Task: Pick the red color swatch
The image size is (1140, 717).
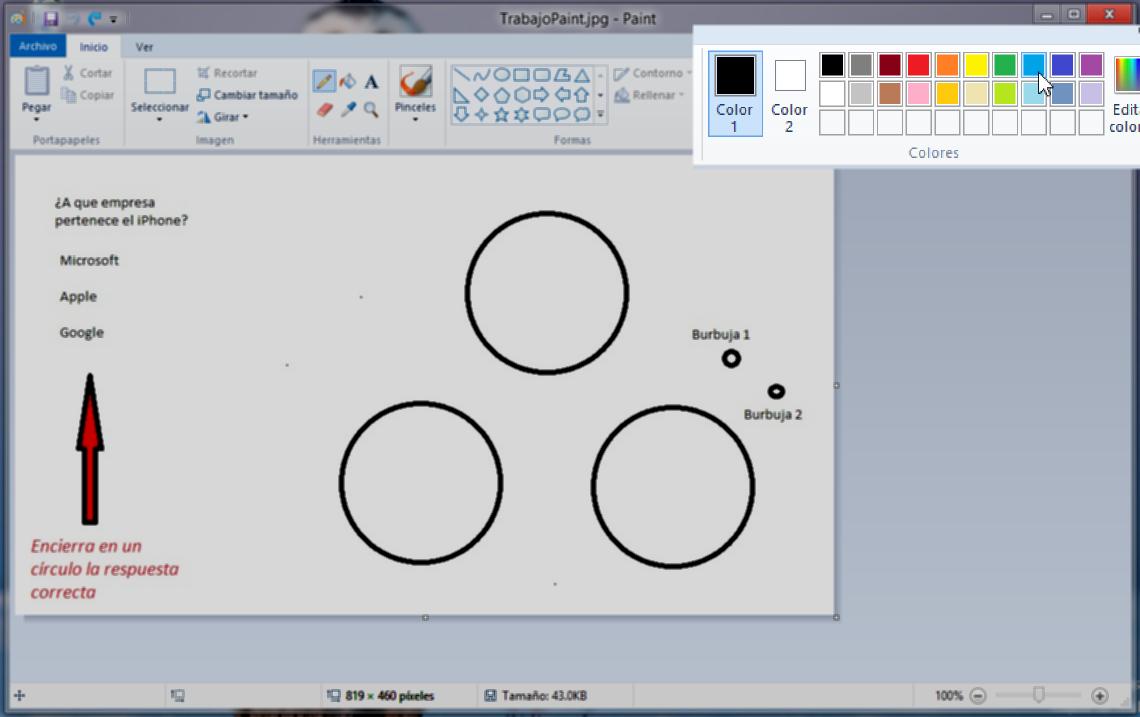Action: [x=918, y=65]
